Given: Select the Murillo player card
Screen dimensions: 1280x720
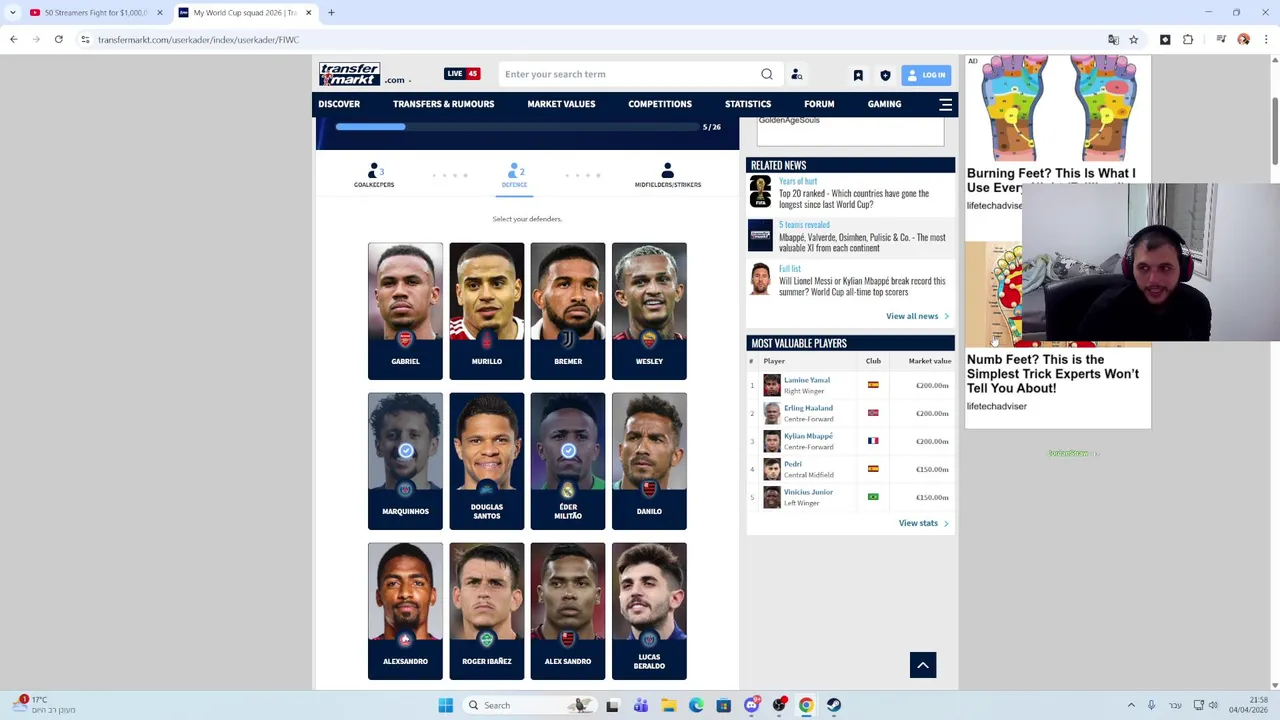Looking at the screenshot, I should pos(487,311).
